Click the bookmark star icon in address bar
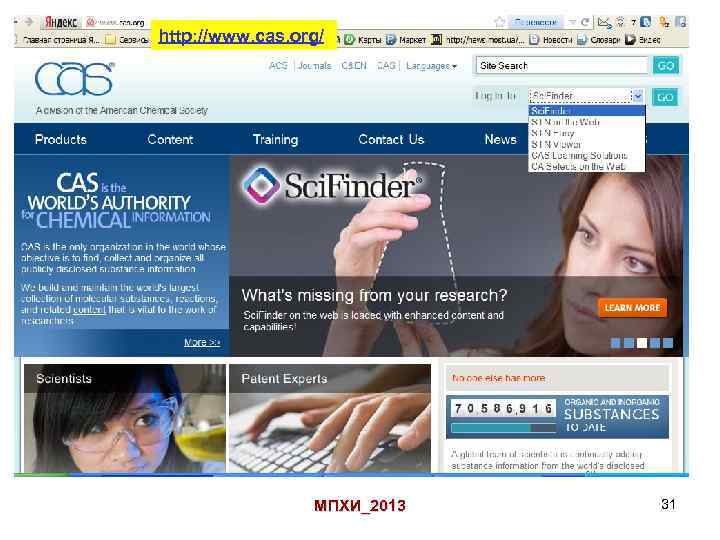The height and width of the screenshot is (540, 720). click(500, 22)
